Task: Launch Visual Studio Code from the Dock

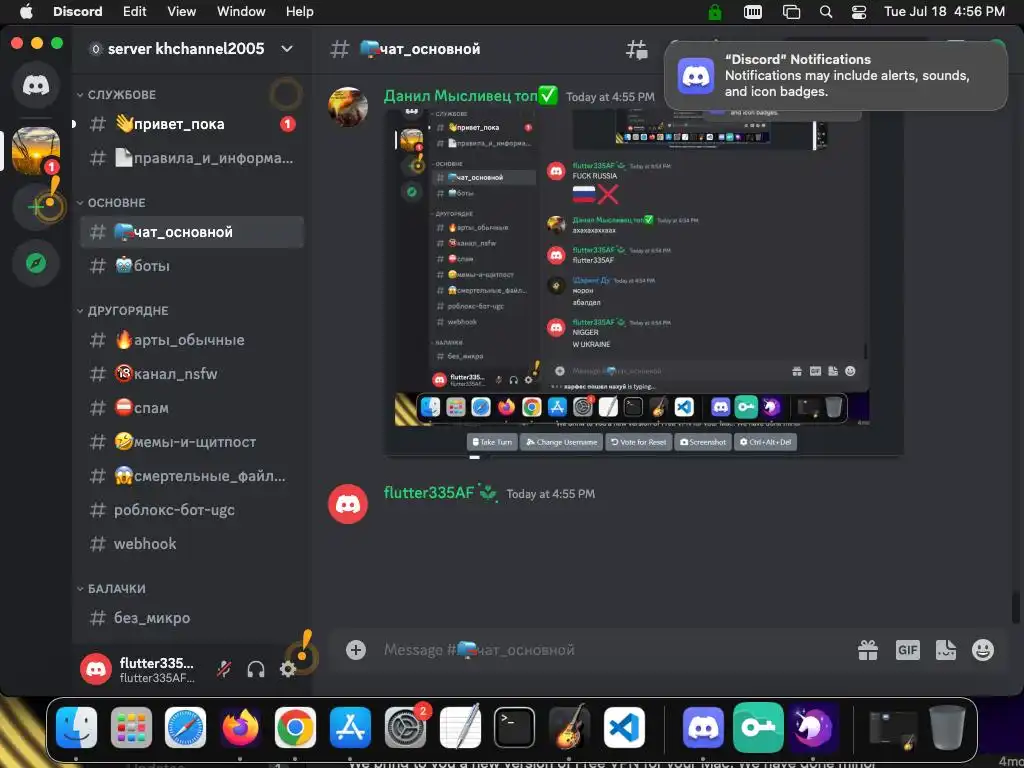Action: 624,728
